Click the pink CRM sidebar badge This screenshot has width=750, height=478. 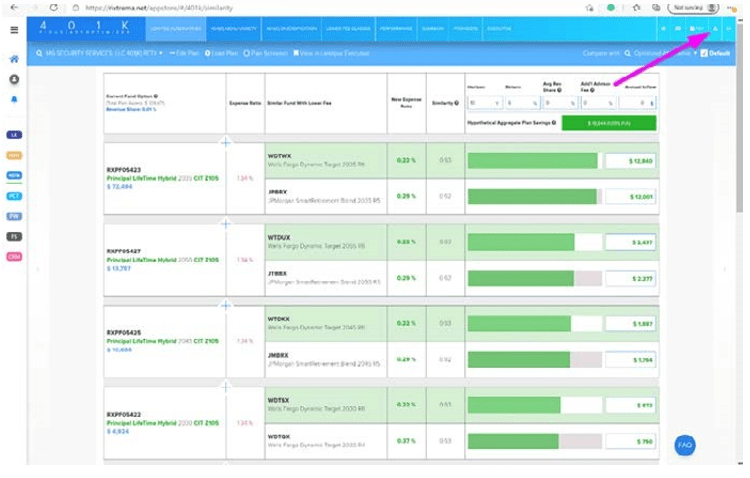(14, 257)
